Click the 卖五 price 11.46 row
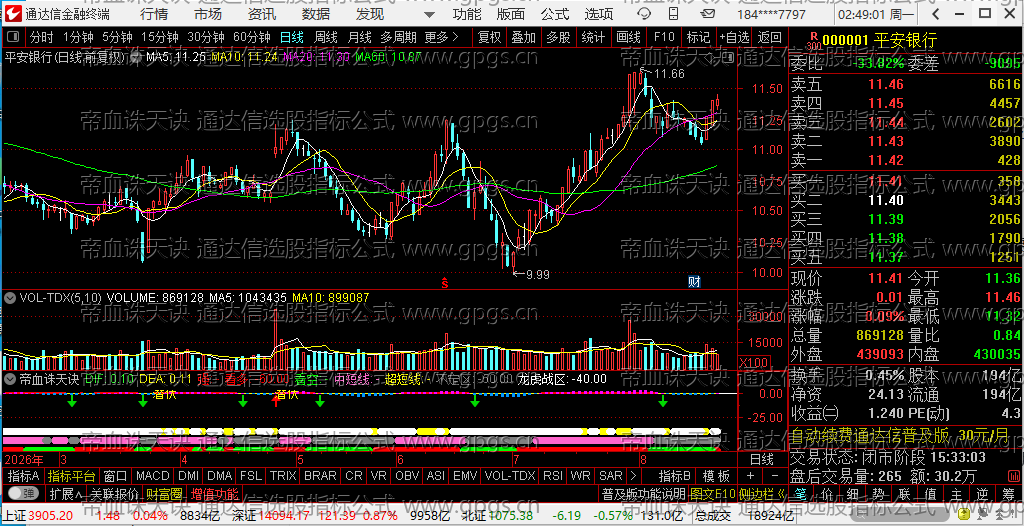 click(x=906, y=84)
